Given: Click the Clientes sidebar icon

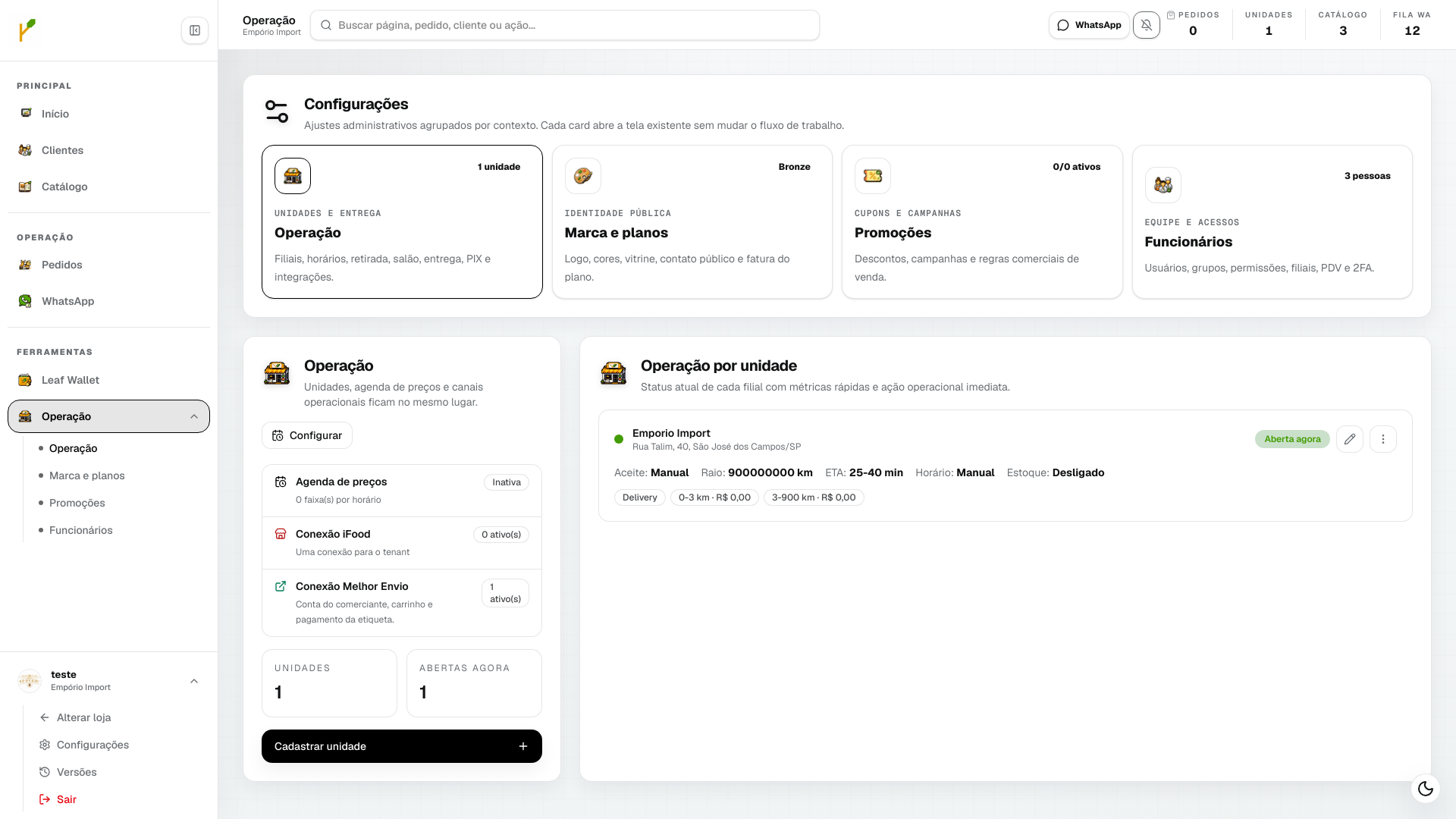Looking at the screenshot, I should tap(26, 150).
